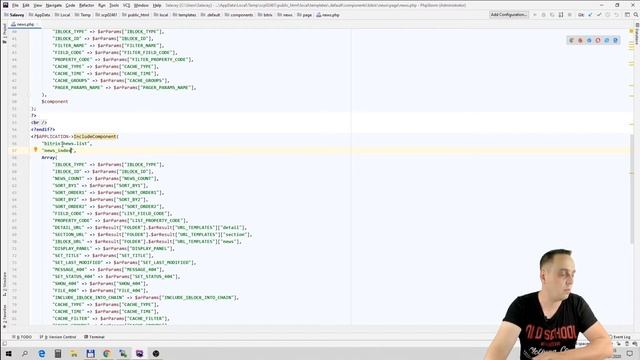The height and width of the screenshot is (360, 640).
Task: Click the floppy disk taskbar icon
Action: pyautogui.click(x=91, y=353)
